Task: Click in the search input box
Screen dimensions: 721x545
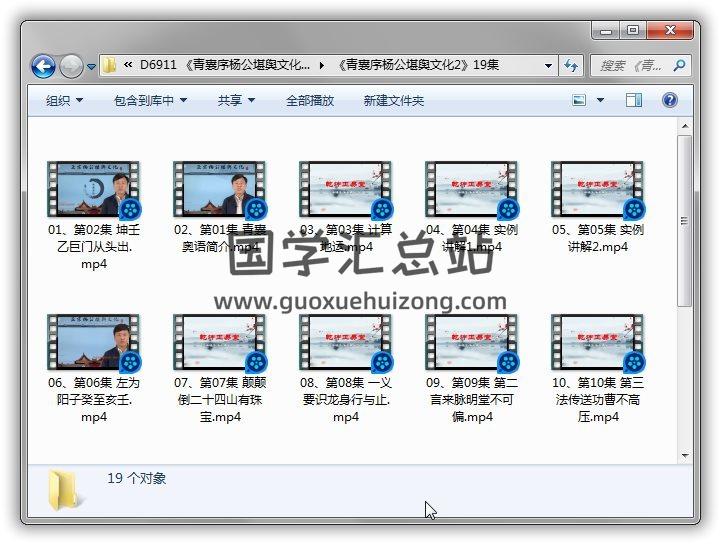Action: point(632,66)
